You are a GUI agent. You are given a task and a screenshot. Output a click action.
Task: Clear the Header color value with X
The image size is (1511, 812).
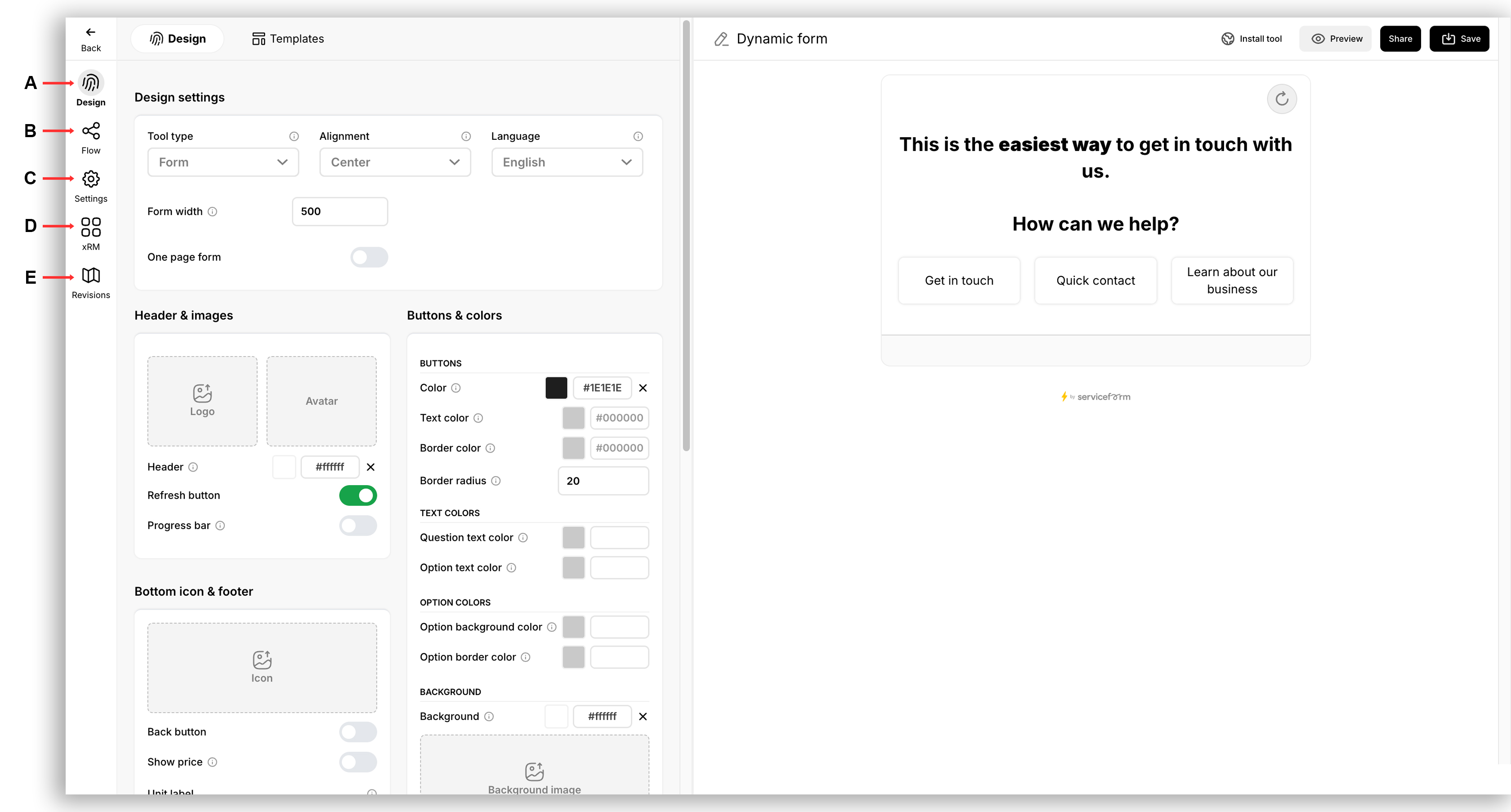pos(370,467)
